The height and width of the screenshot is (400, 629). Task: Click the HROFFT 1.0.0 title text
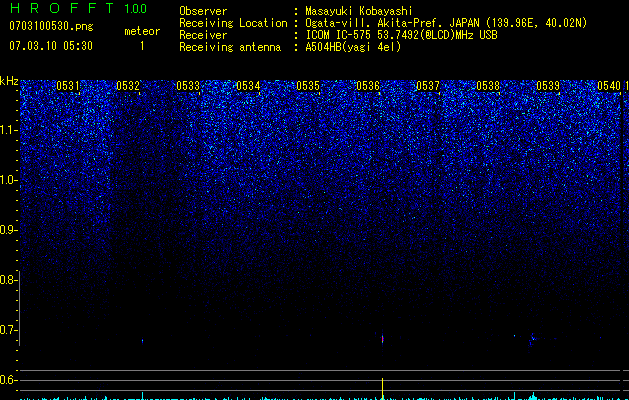point(78,8)
